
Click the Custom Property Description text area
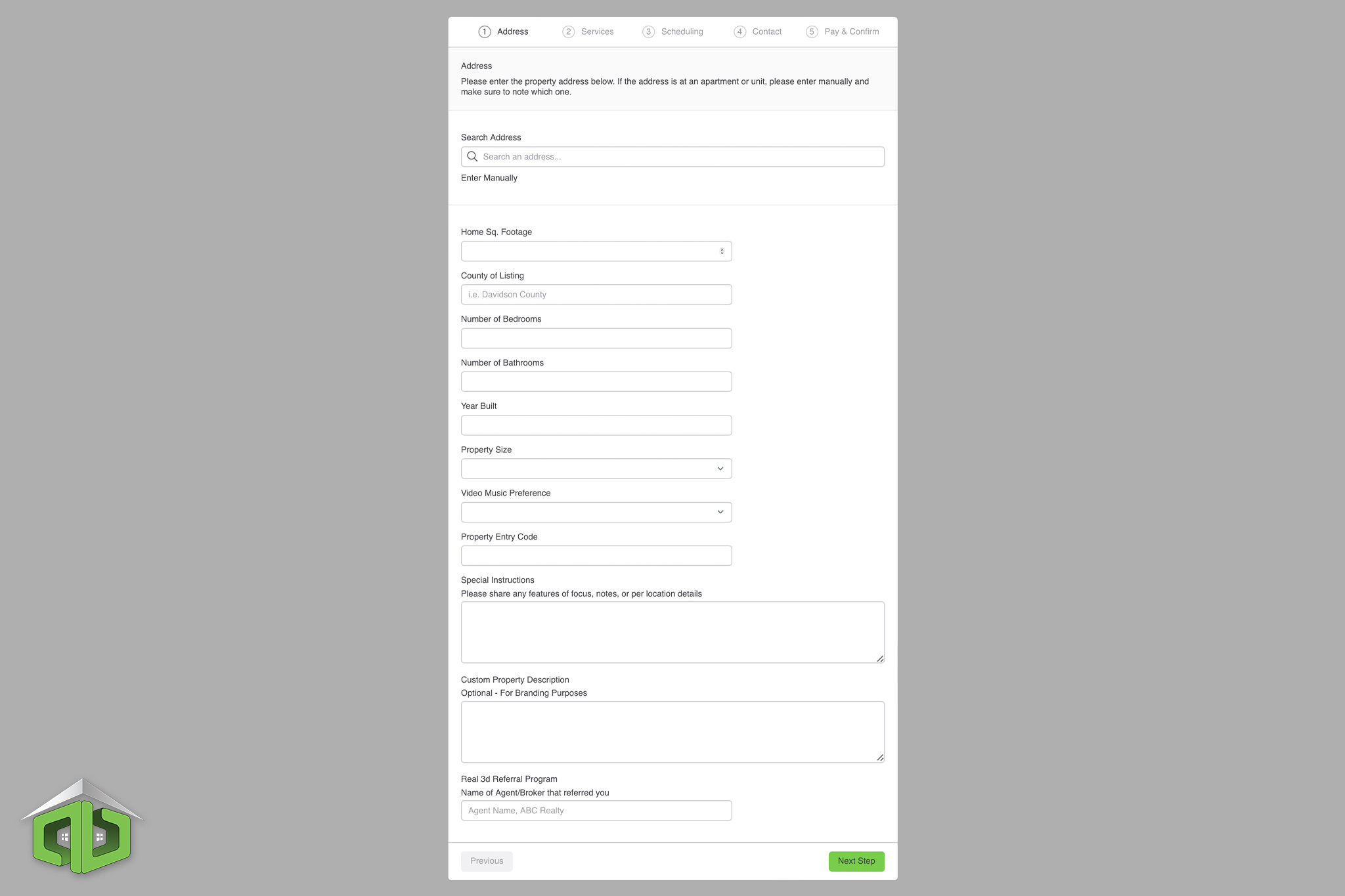[672, 732]
